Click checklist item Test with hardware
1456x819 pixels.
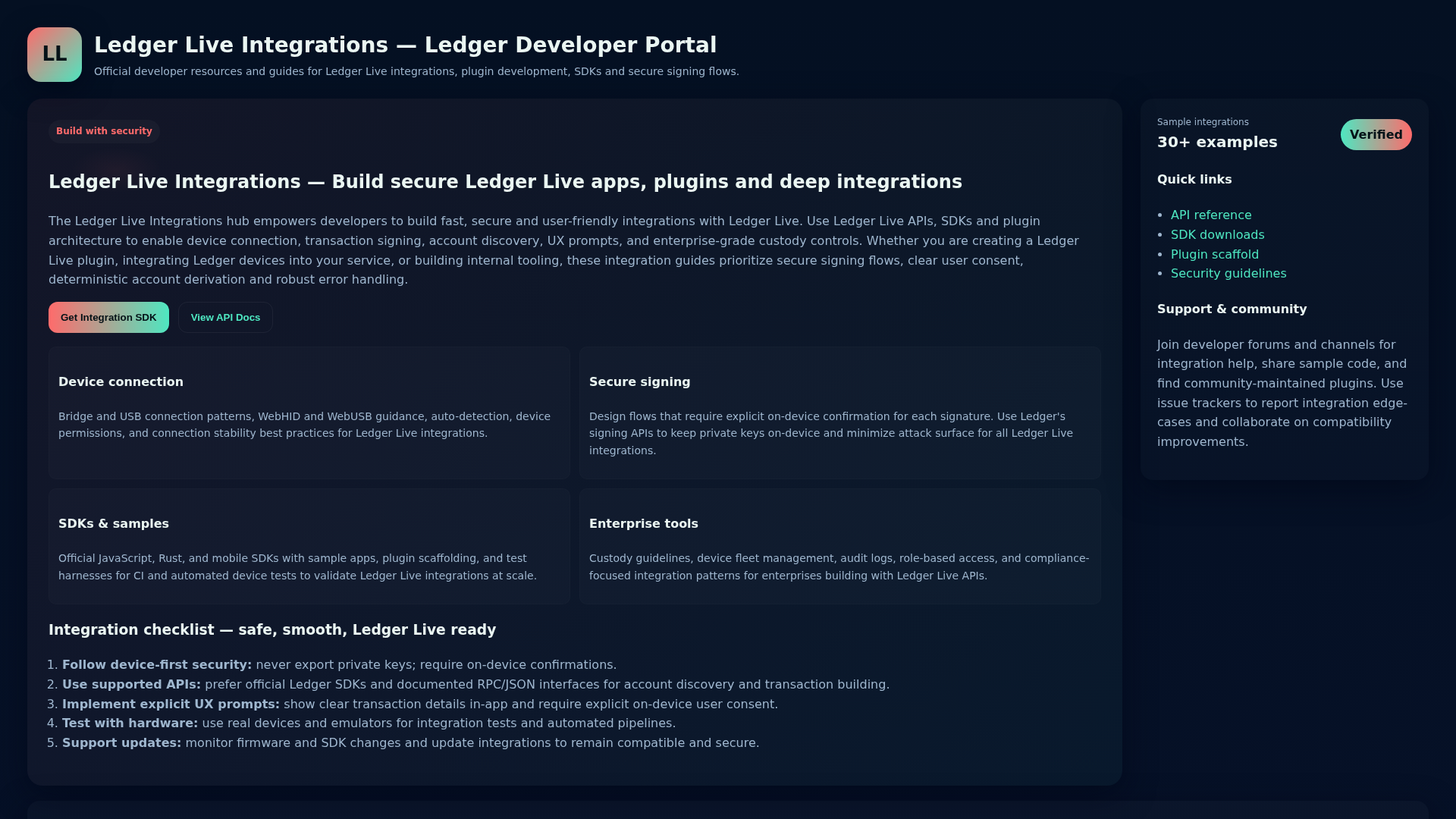click(369, 723)
